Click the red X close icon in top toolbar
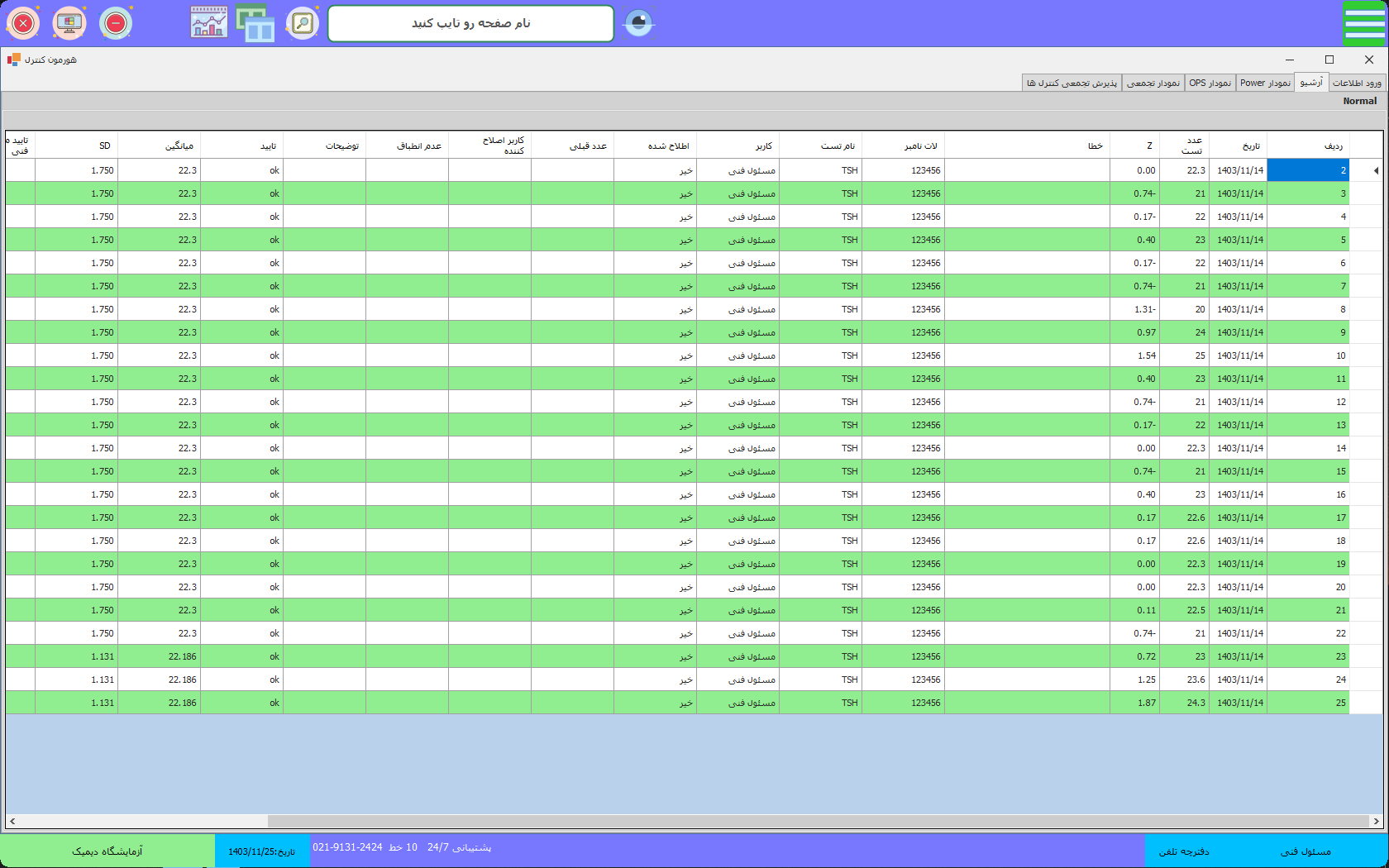 [23, 23]
